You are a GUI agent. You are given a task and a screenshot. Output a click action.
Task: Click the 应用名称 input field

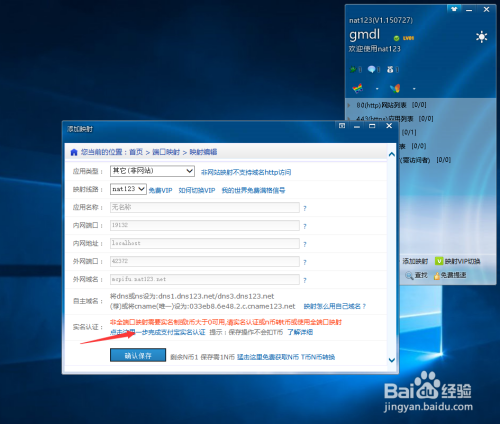tap(205, 207)
